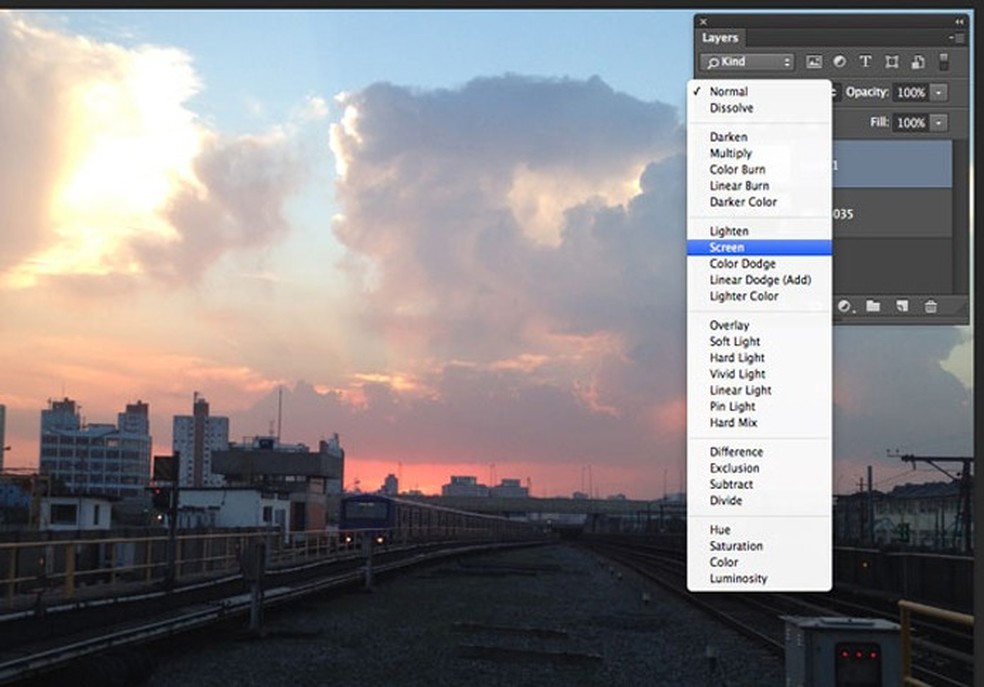This screenshot has height=687, width=984.
Task: Click the shape layer filter icon
Action: click(x=891, y=62)
